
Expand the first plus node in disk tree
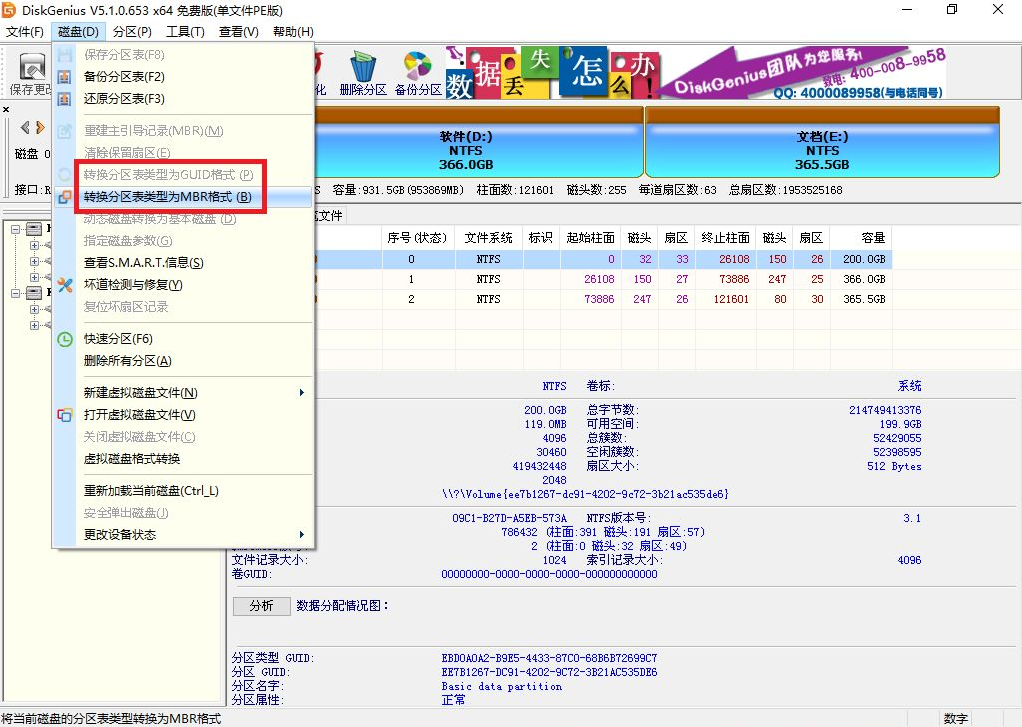tap(34, 244)
